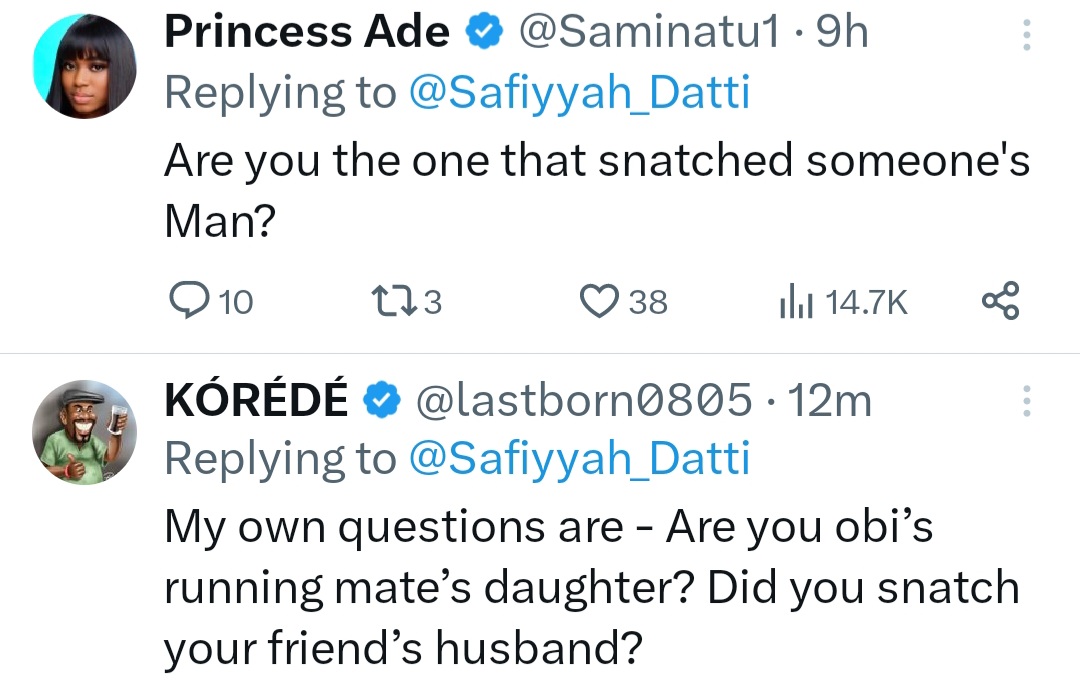Viewport: 1080px width, 688px height.
Task: Open the @Saminatu1 handle
Action: point(647,33)
